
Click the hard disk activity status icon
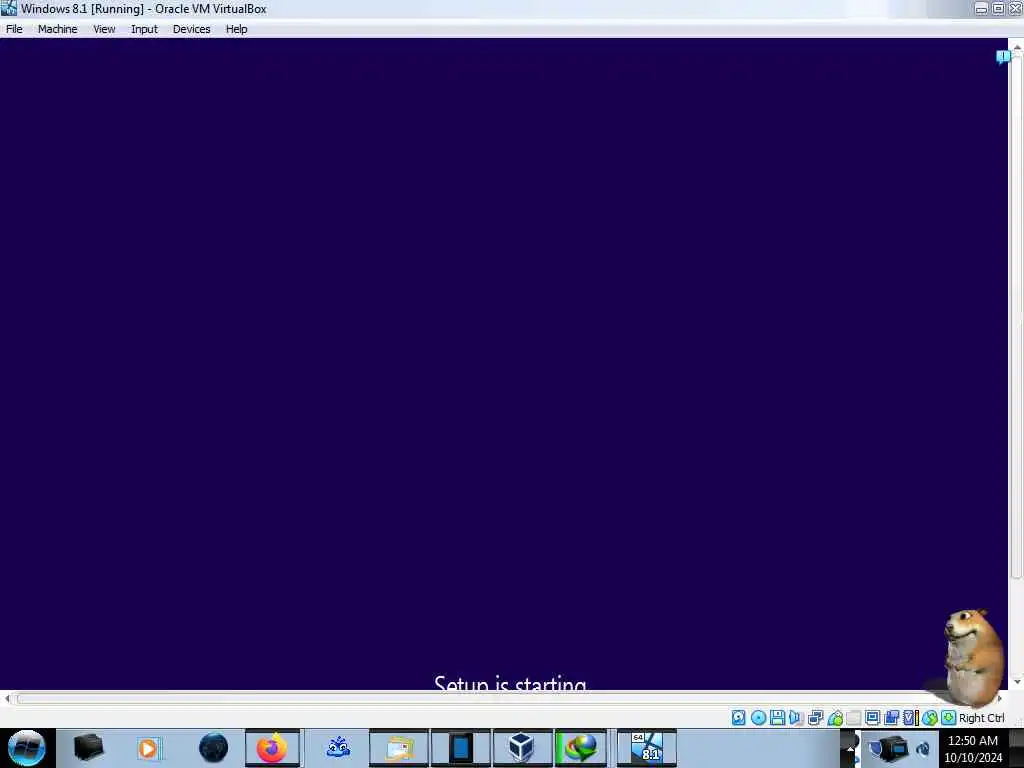click(x=739, y=718)
